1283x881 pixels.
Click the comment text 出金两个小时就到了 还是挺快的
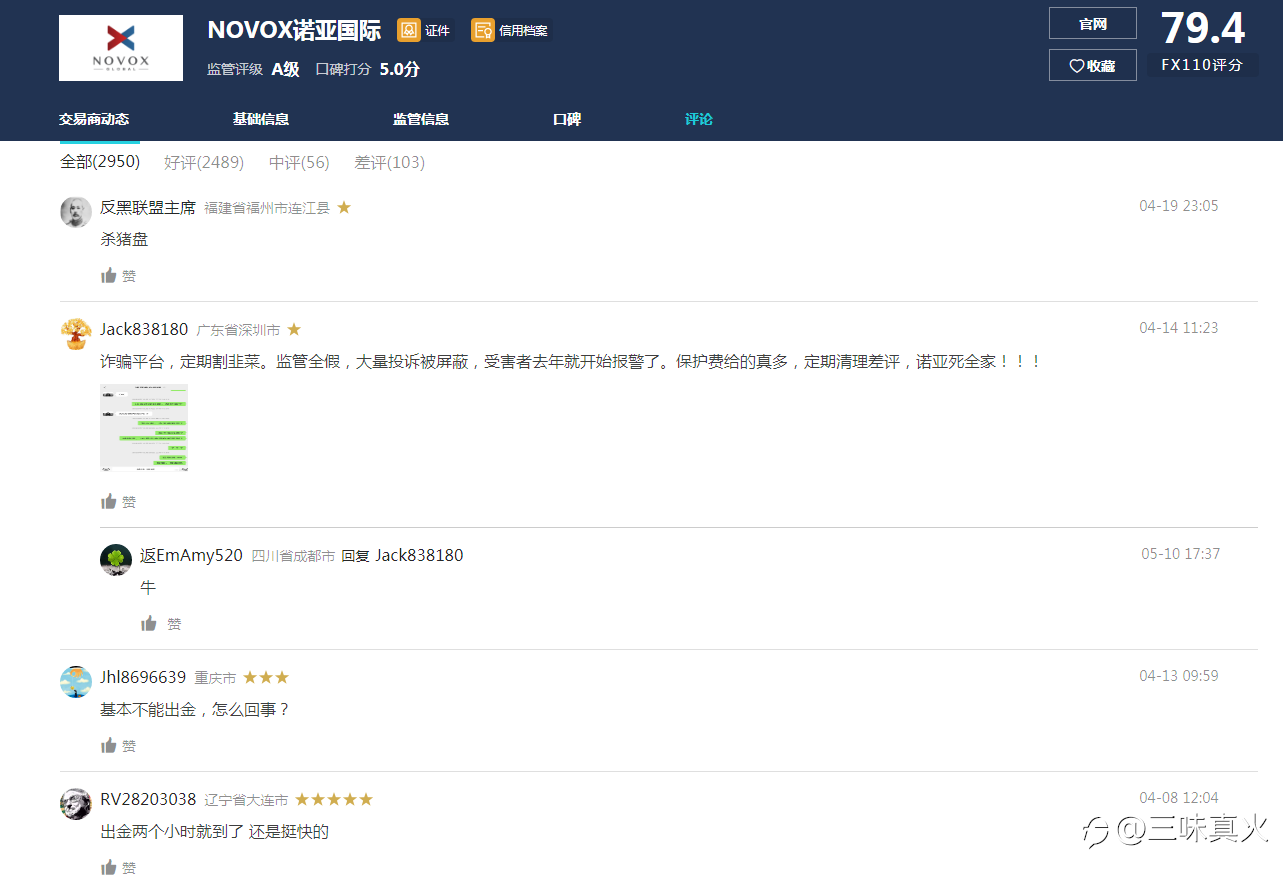click(x=214, y=832)
